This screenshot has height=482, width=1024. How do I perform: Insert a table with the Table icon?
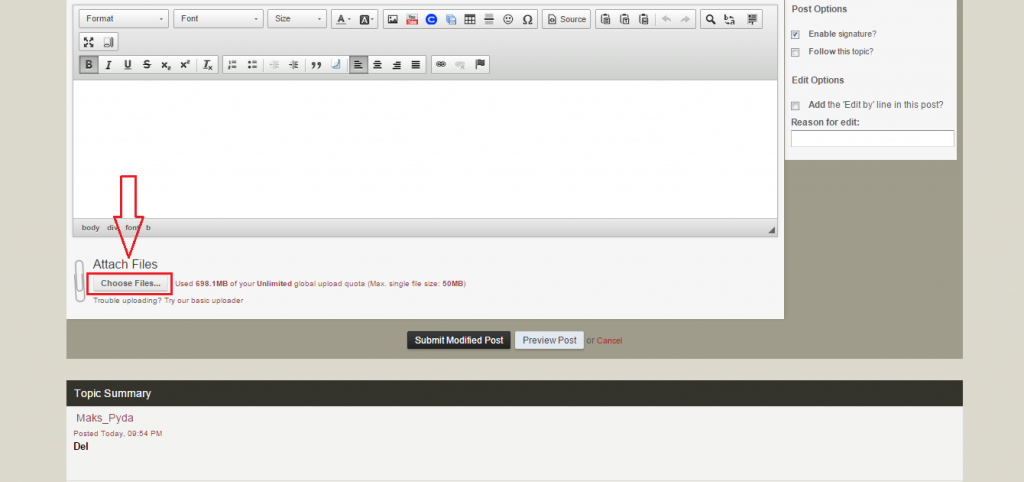470,19
